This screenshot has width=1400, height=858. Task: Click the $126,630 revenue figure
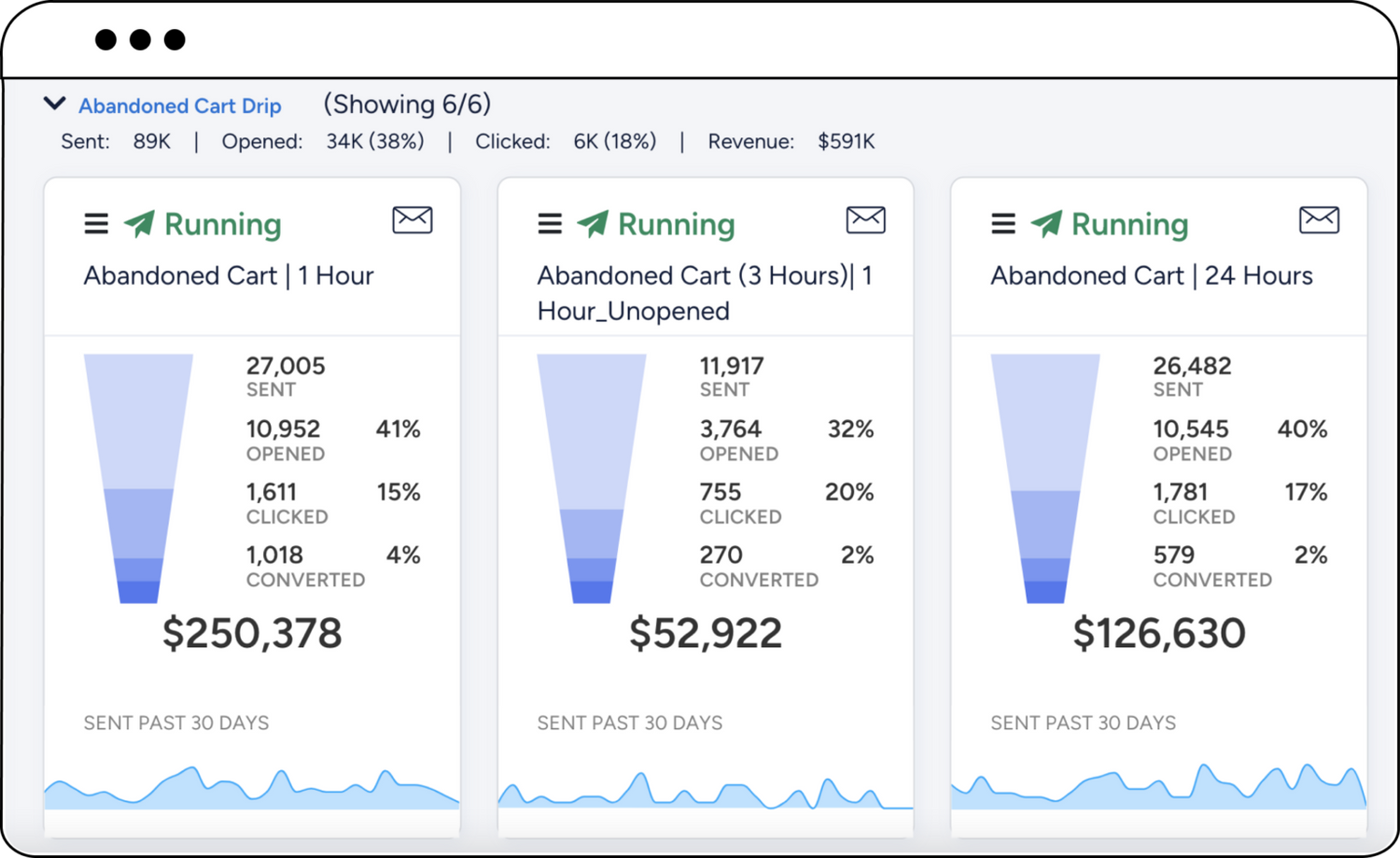pos(1158,634)
